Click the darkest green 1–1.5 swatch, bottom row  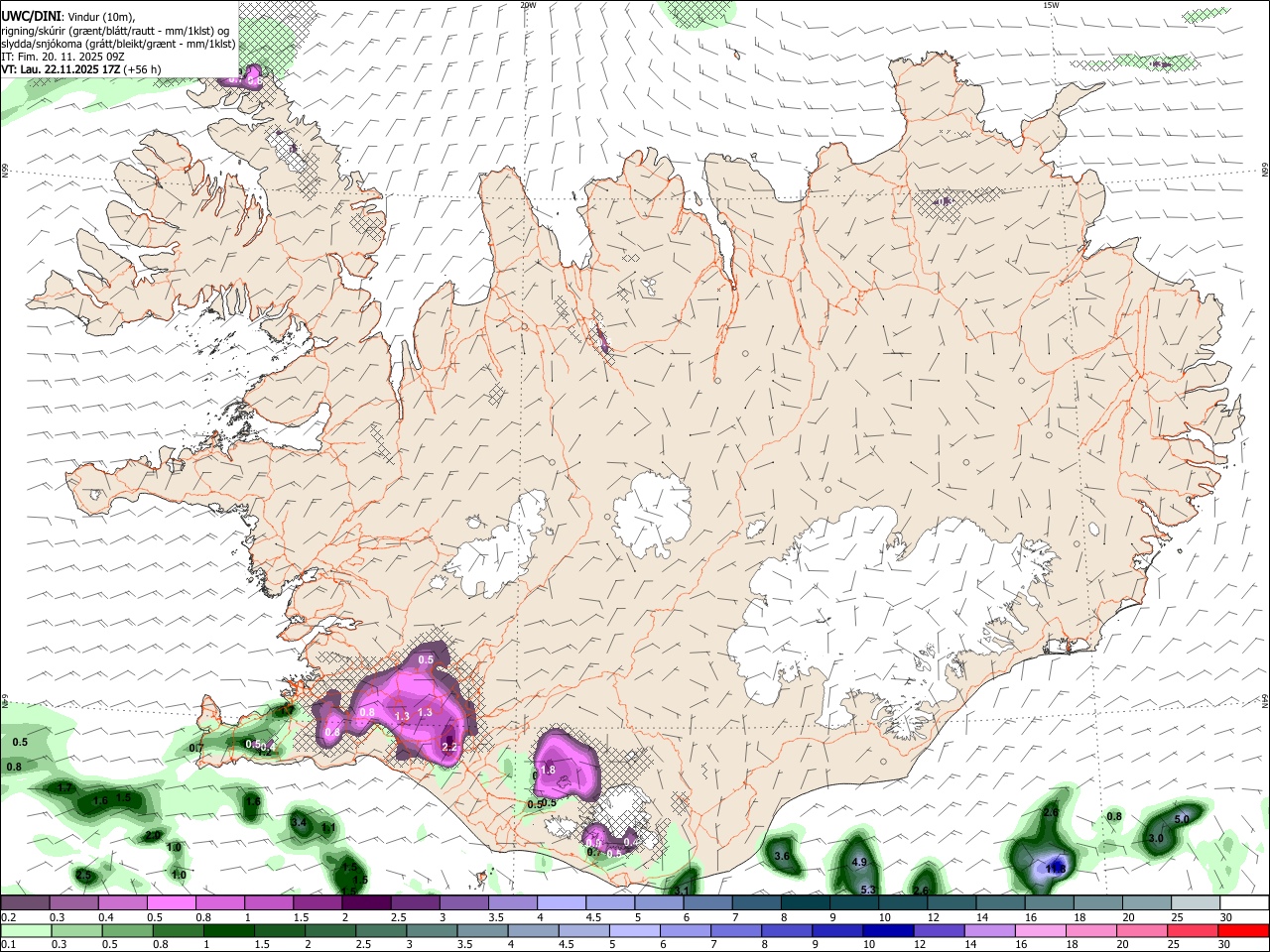pyautogui.click(x=229, y=931)
